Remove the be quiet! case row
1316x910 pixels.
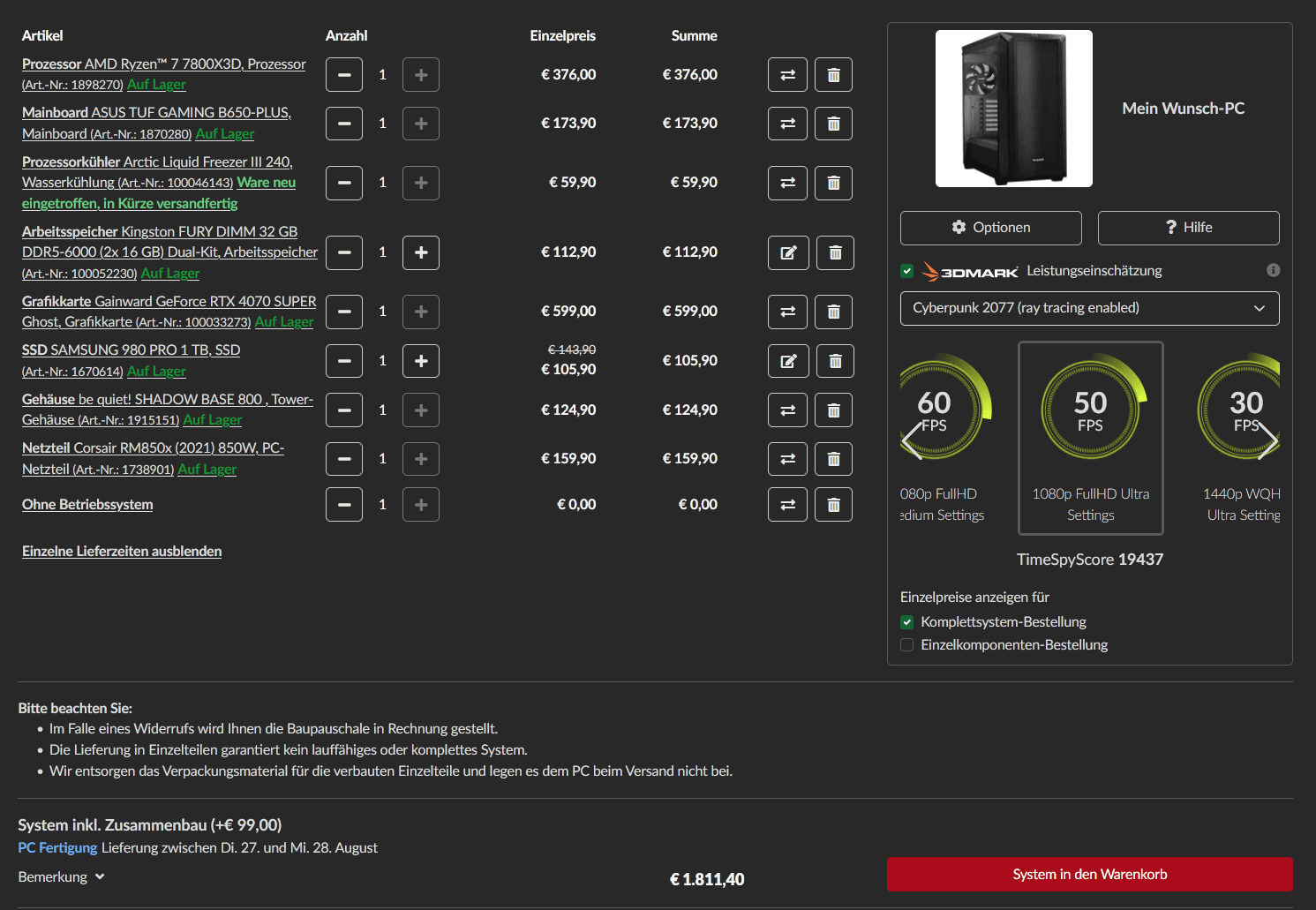pos(833,410)
